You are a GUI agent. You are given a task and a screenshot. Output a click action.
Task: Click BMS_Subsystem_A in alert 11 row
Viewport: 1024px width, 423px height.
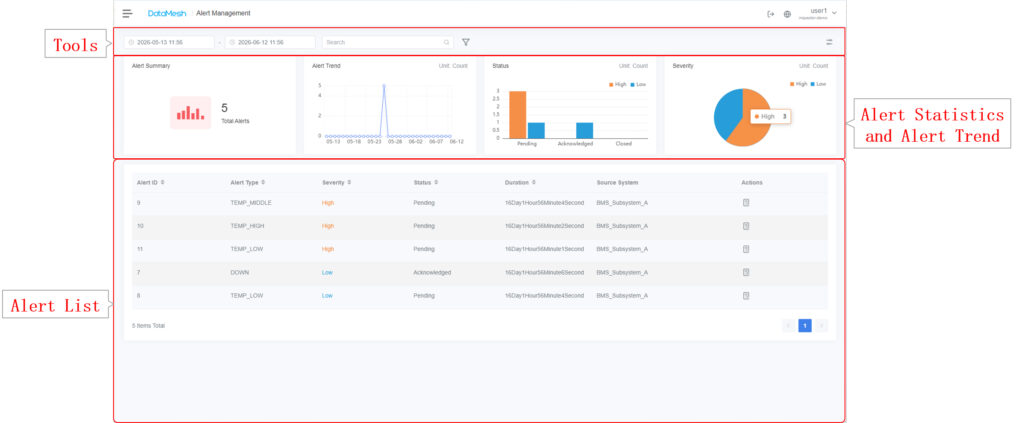622,249
